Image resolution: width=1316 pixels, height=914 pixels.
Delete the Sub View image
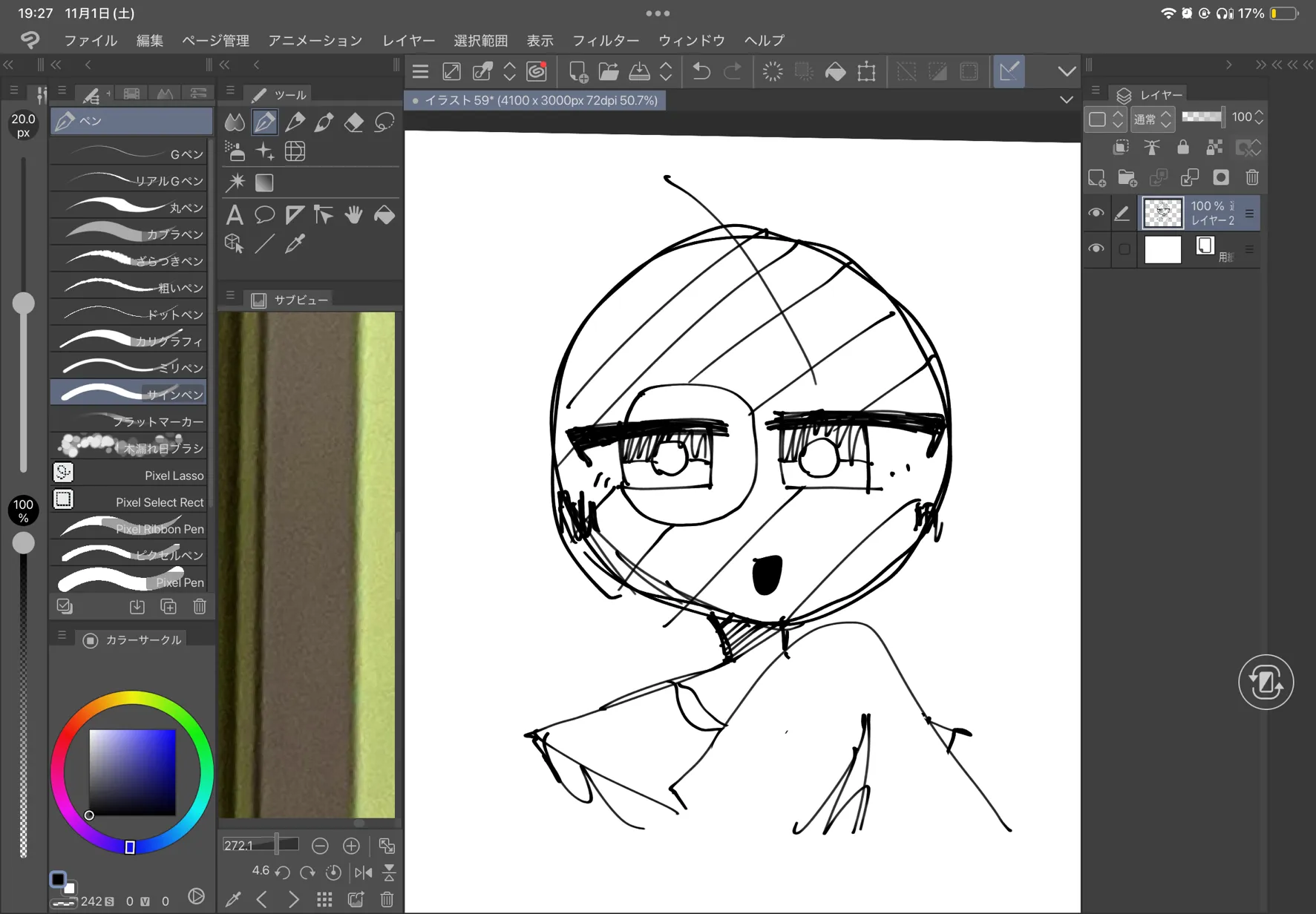[387, 900]
